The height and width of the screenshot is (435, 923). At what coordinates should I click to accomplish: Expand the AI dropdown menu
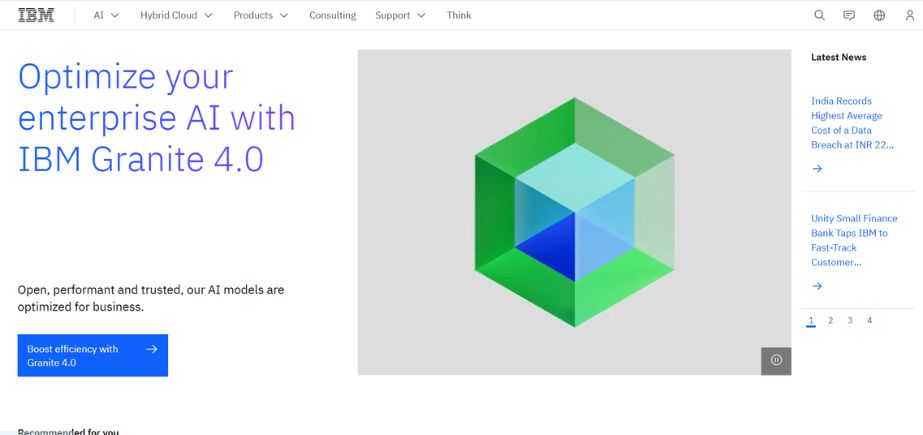[x=106, y=15]
